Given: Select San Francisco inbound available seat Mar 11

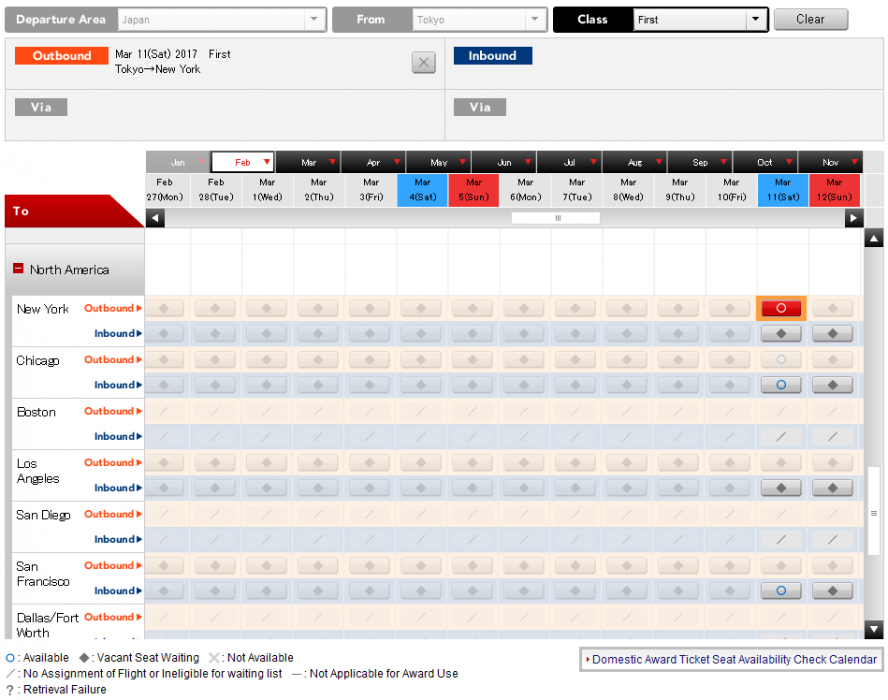Looking at the screenshot, I should (782, 591).
